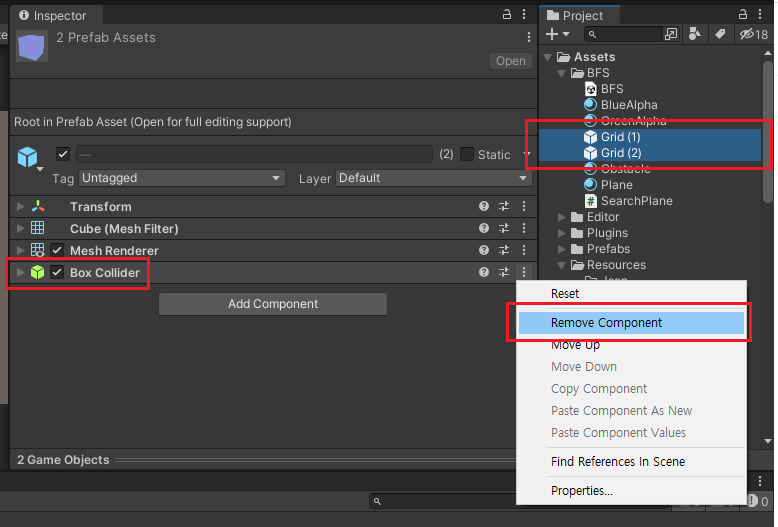Click the Project open-in-search window icon

[671, 34]
